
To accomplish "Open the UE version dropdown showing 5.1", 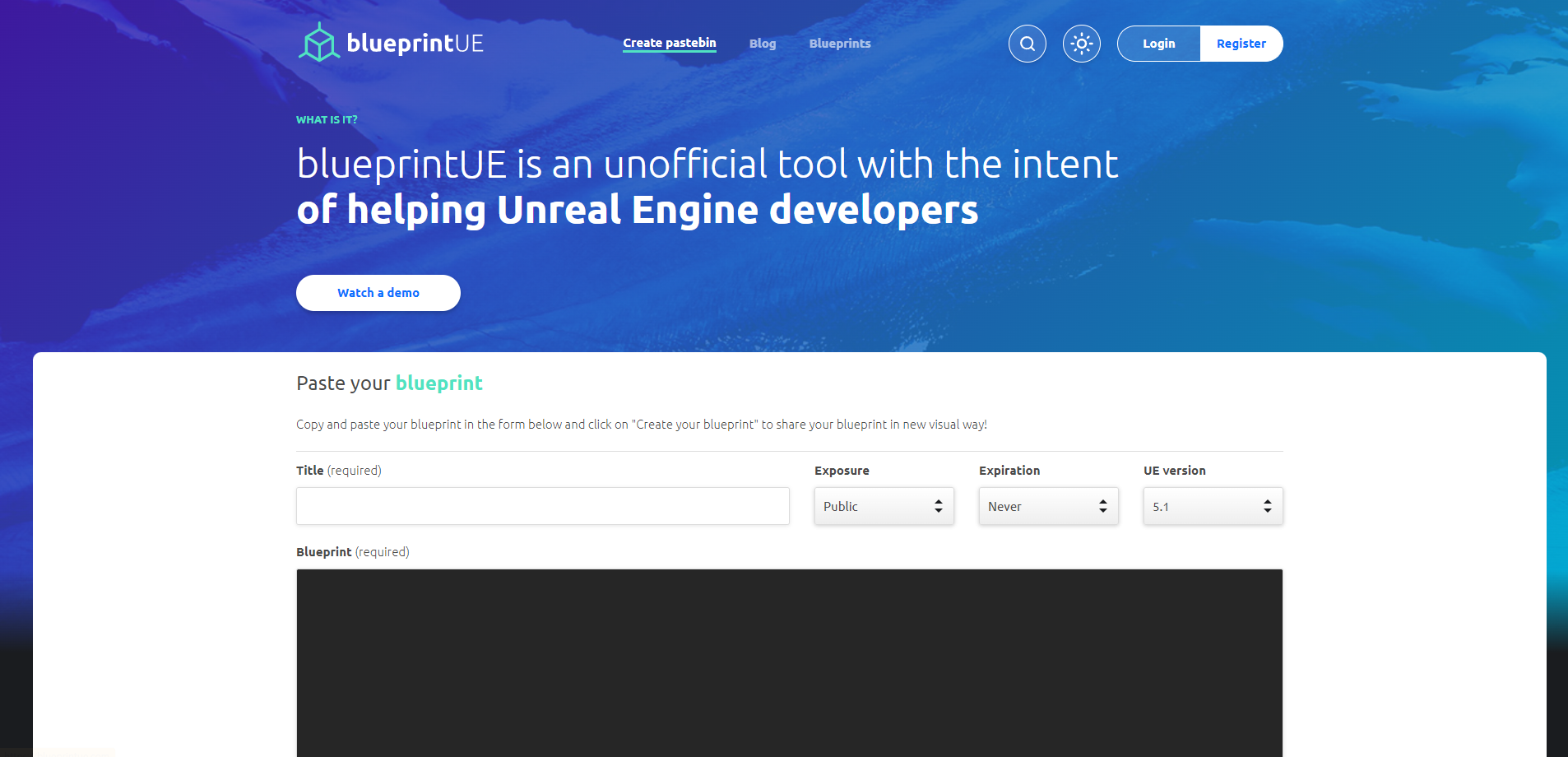I will (1213, 506).
